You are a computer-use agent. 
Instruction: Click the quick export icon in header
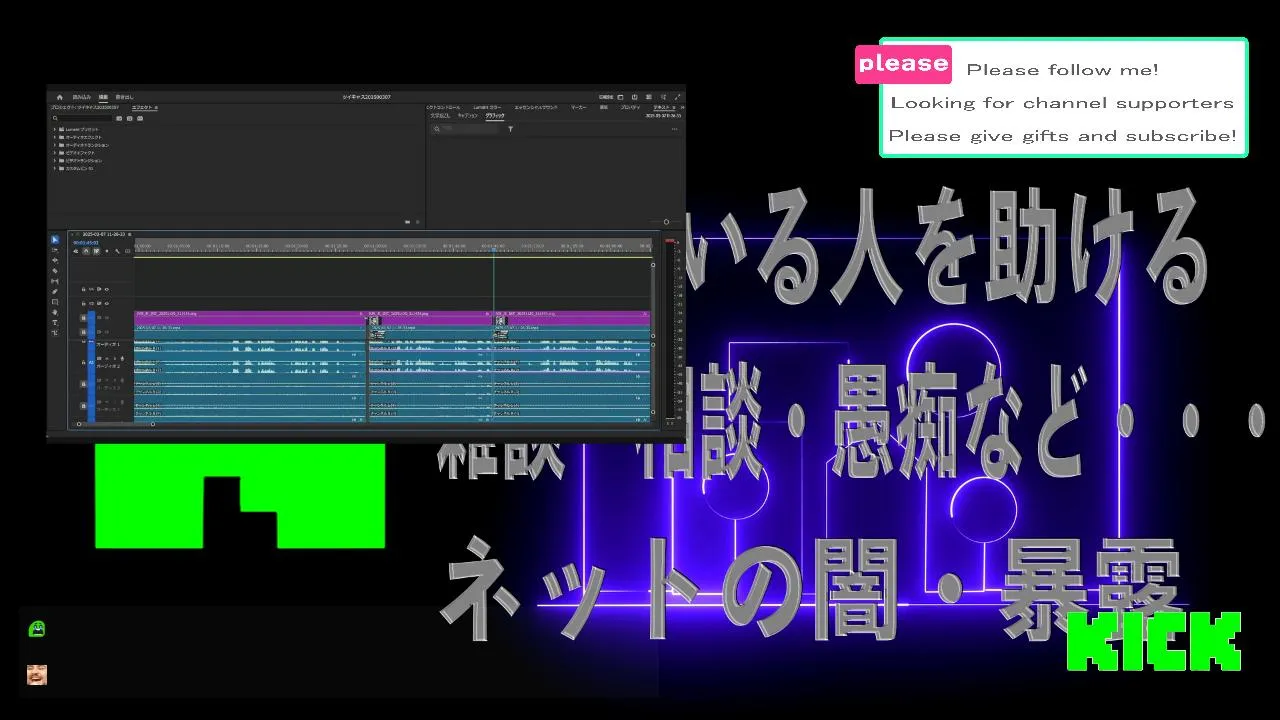pos(635,97)
